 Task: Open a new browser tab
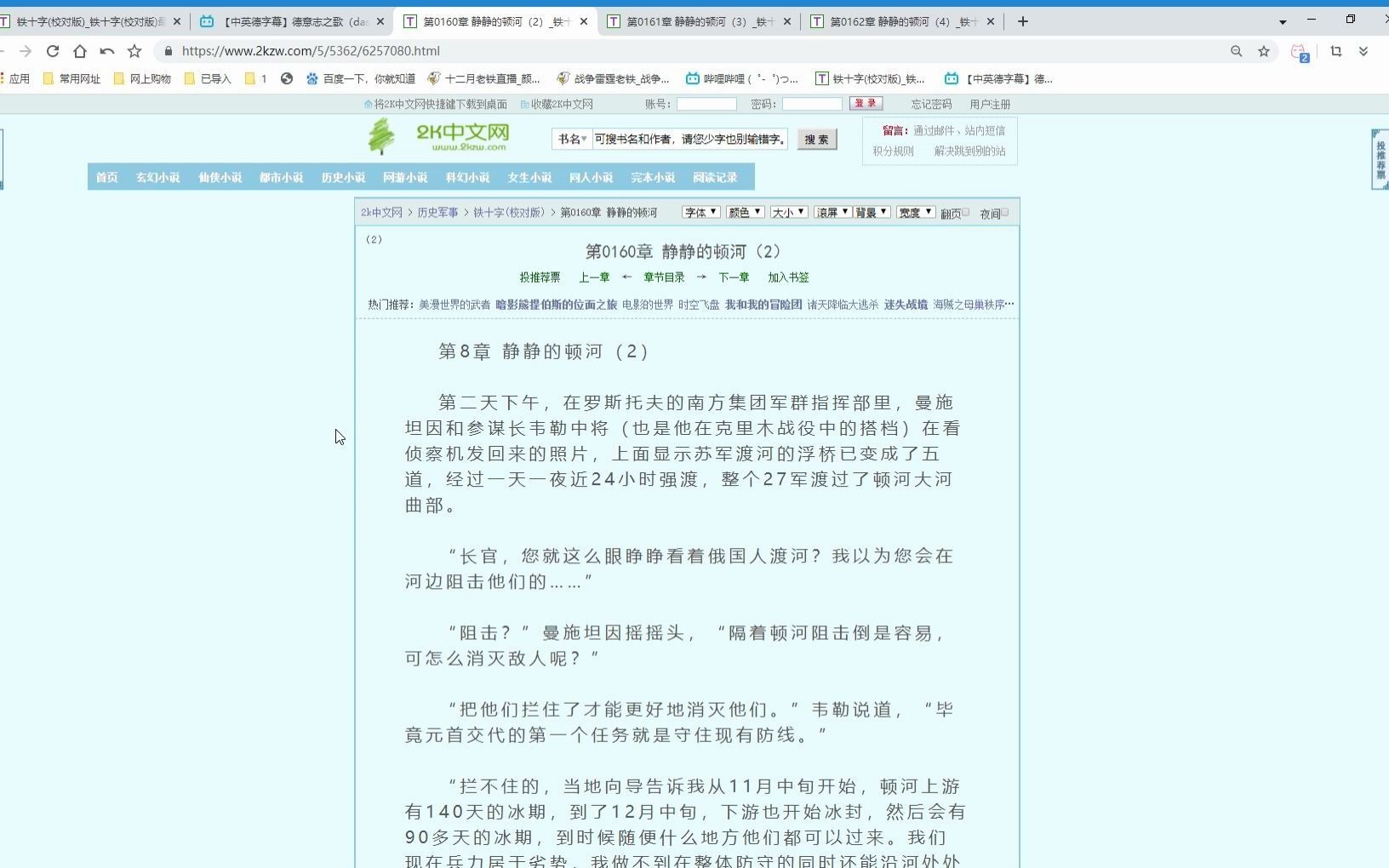[1023, 21]
